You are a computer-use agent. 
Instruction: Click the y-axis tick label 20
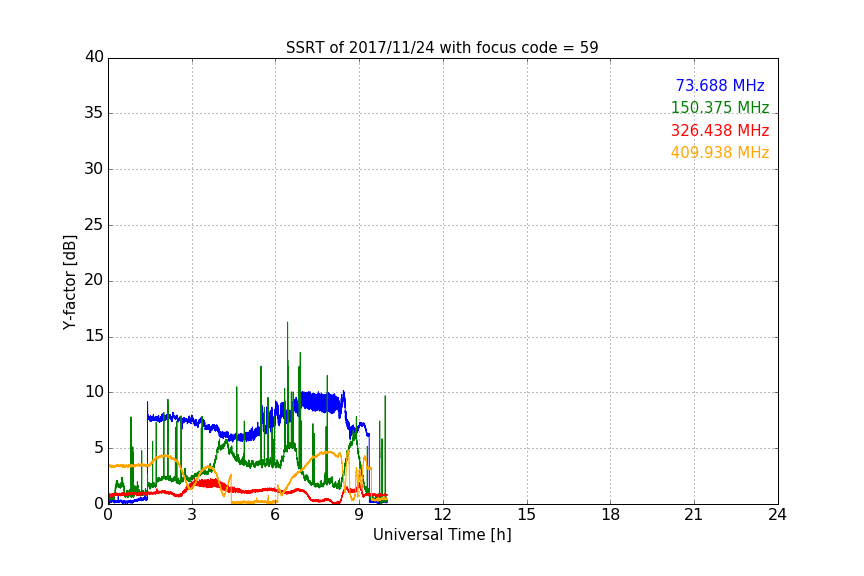94,280
